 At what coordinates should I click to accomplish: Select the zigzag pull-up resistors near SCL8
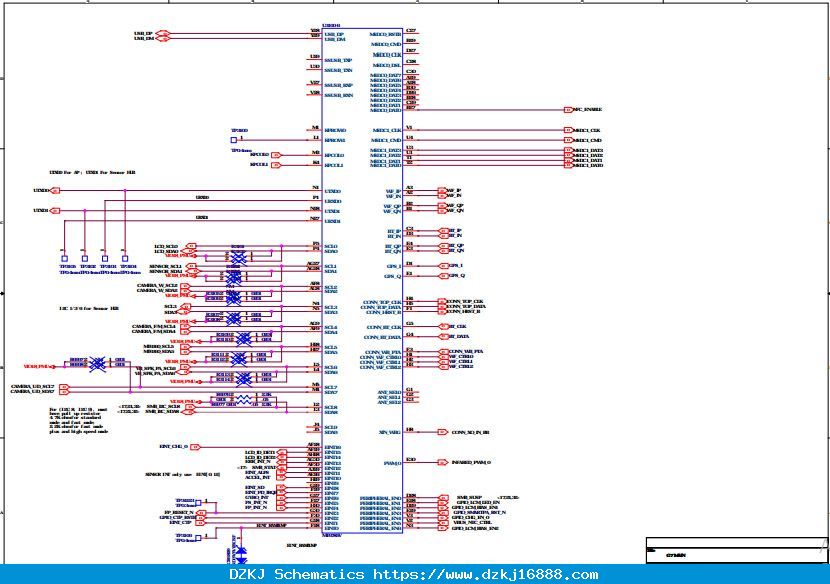coord(243,400)
